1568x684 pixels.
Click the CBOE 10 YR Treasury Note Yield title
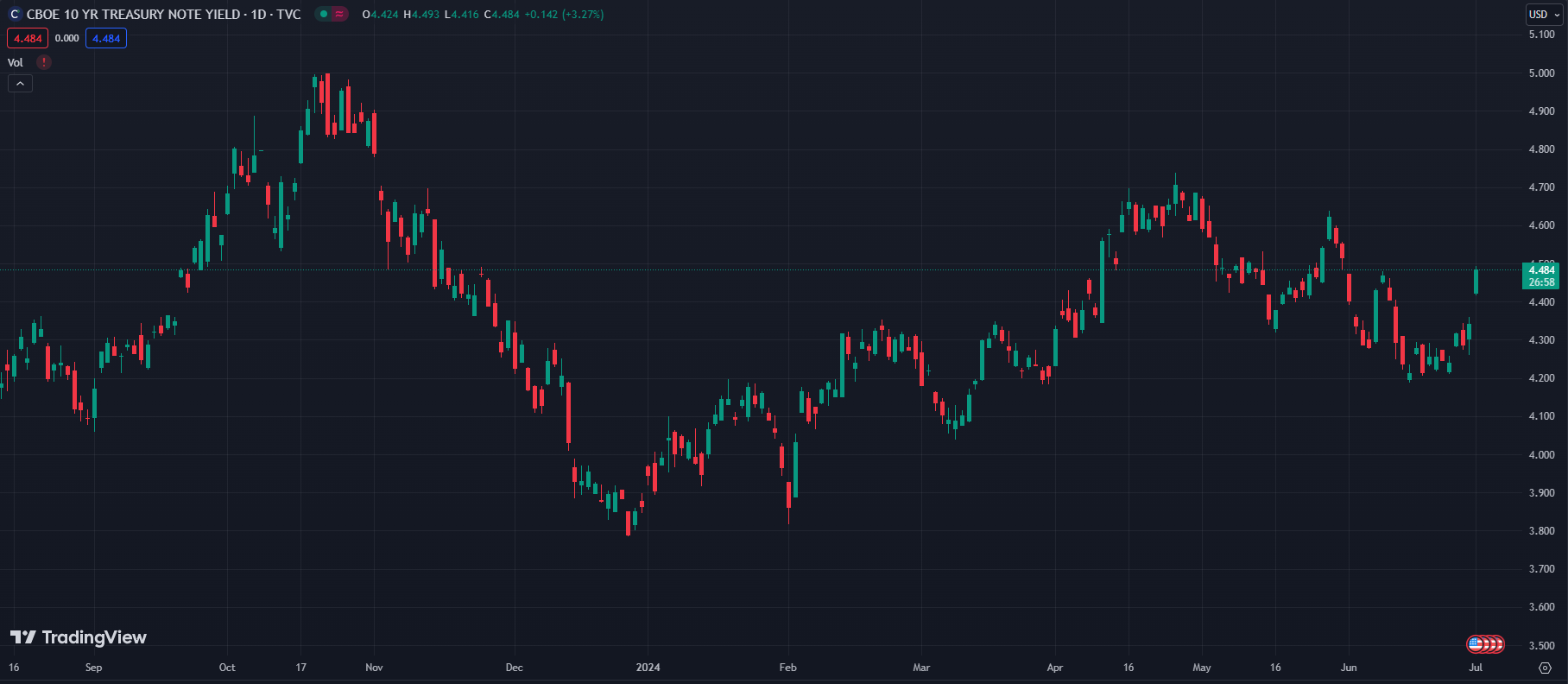[x=163, y=15]
